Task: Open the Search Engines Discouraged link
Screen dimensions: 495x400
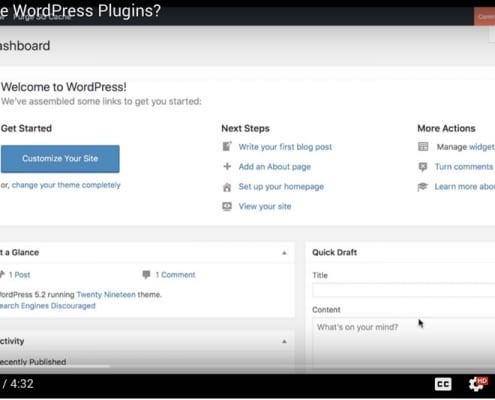Action: tap(48, 306)
